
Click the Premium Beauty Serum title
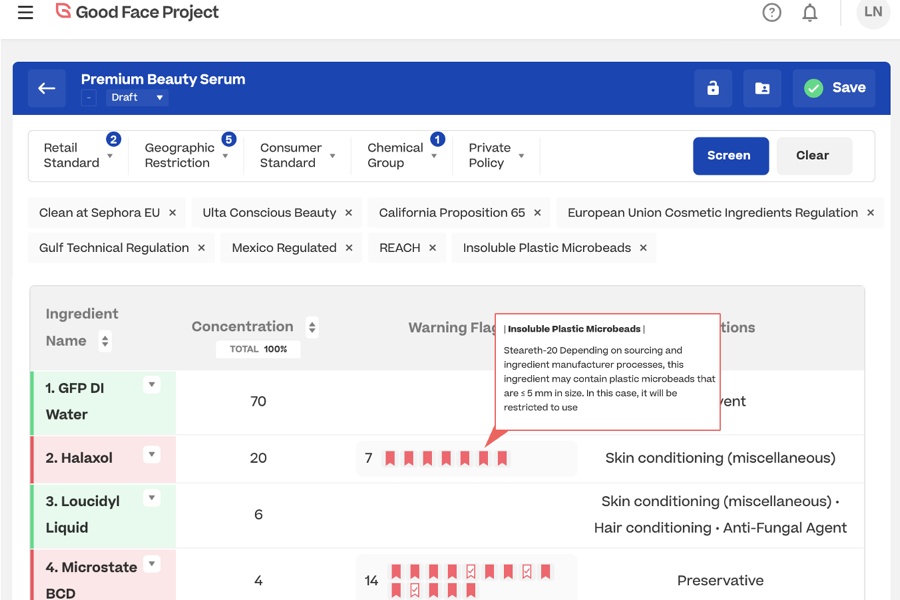click(x=163, y=79)
